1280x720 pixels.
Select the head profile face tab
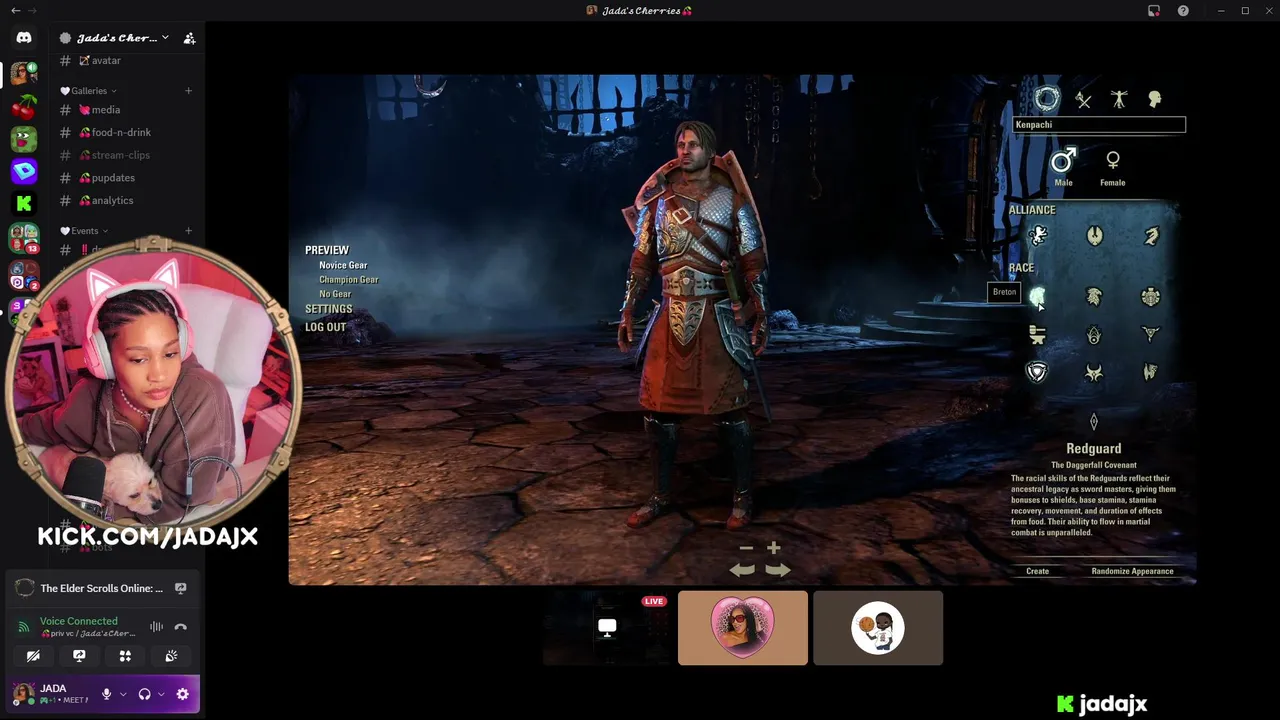coord(1155,99)
